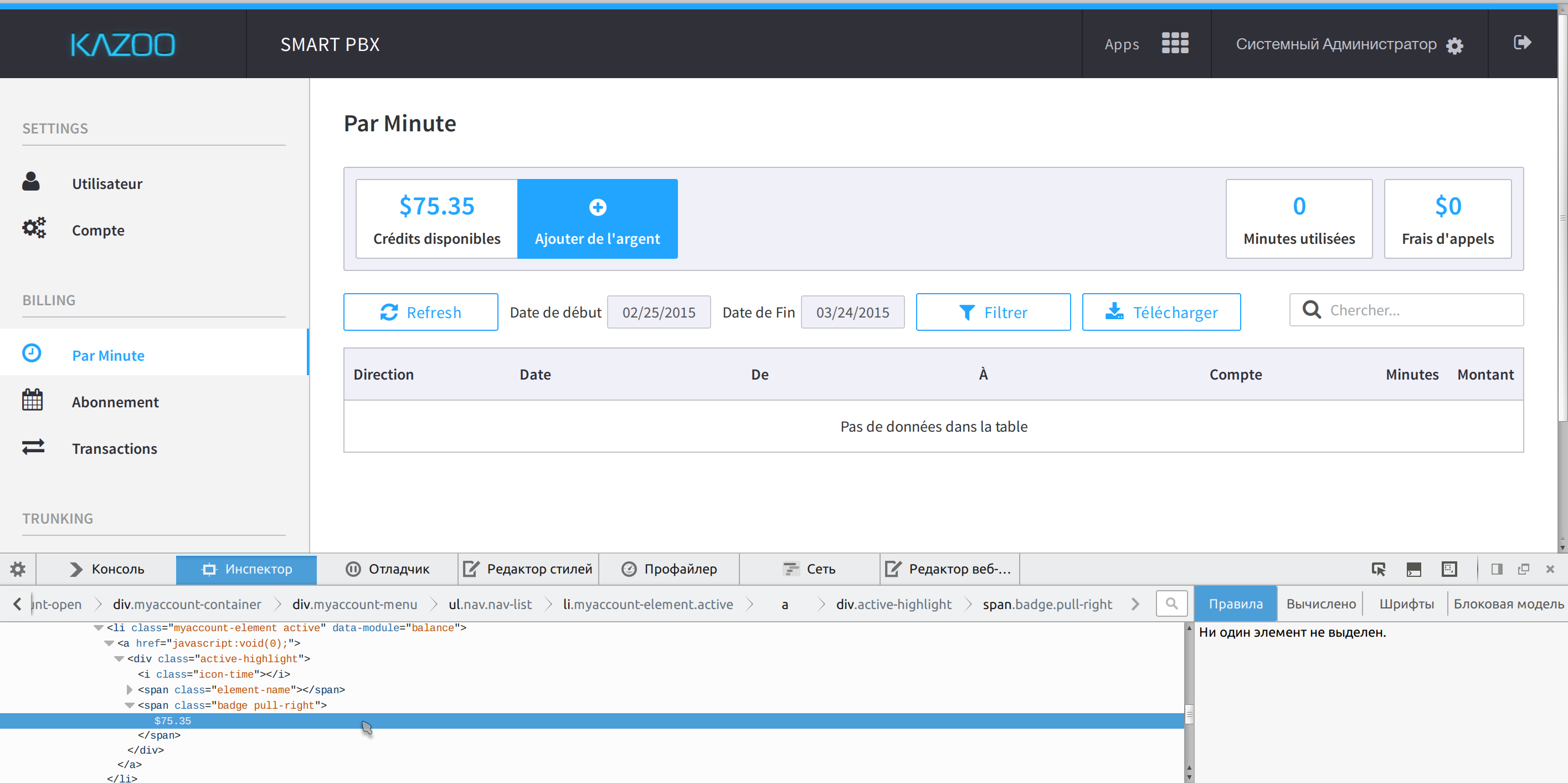Open the Отладчик tab
Viewport: 1568px width, 783px height.
tap(387, 569)
